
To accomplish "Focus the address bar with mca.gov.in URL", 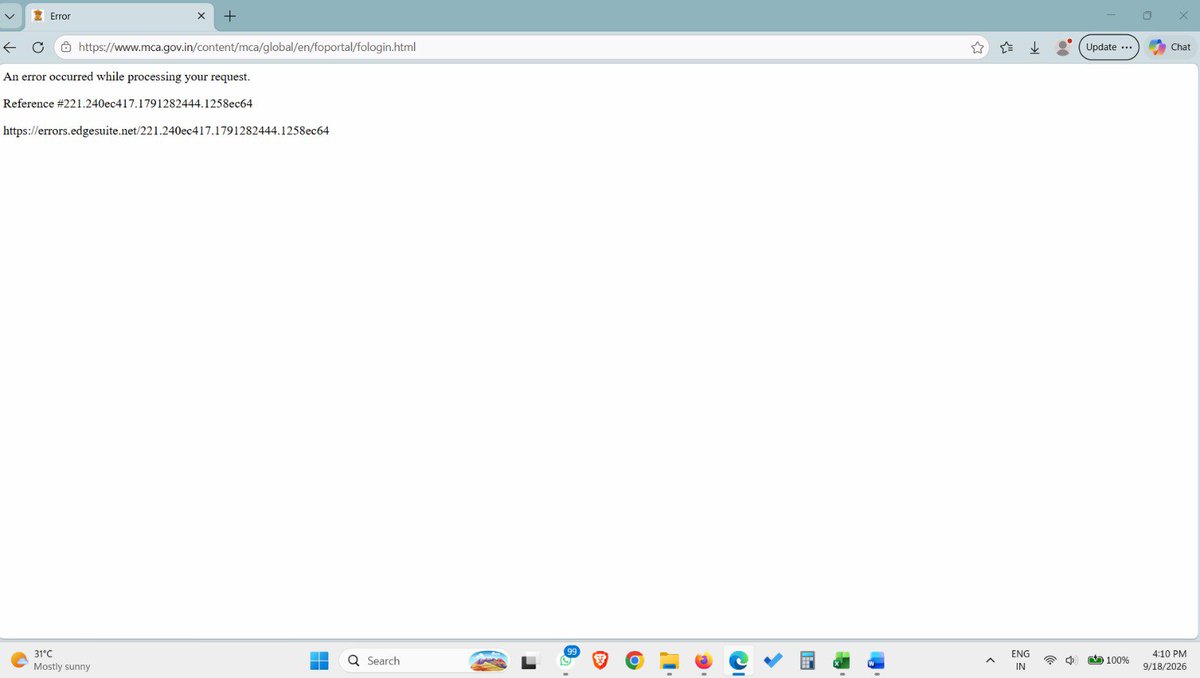I will click(x=520, y=47).
